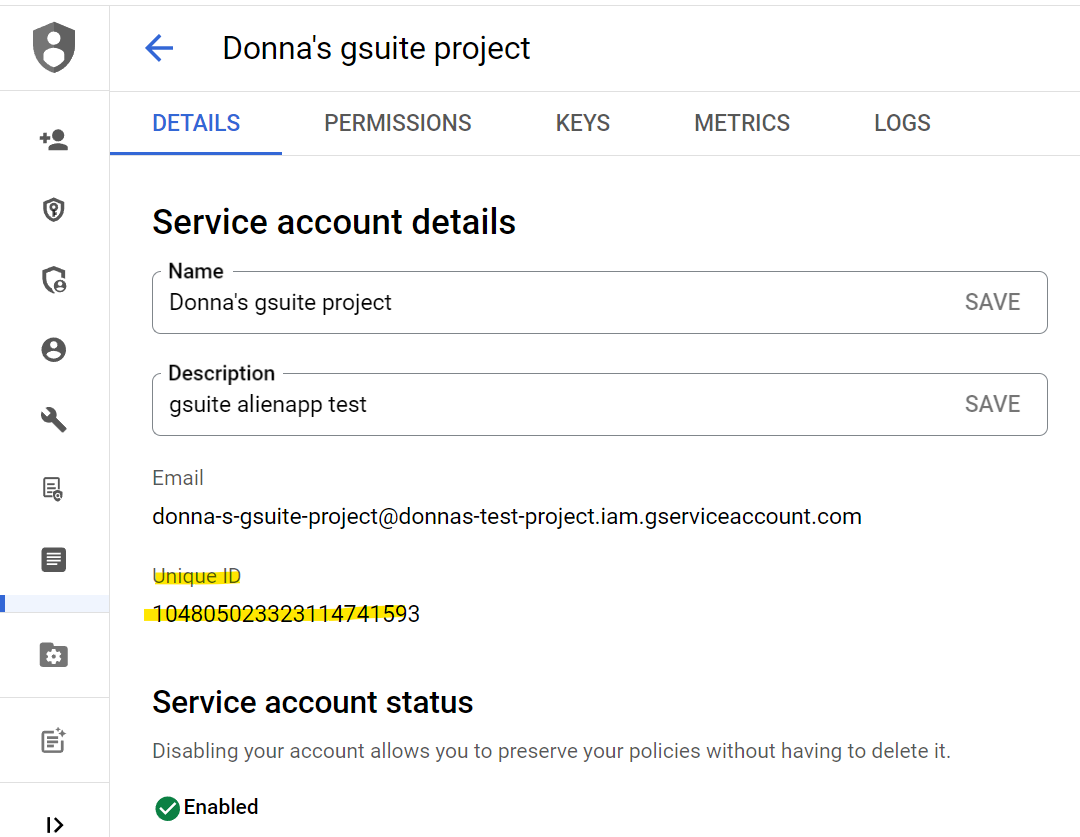Viewport: 1080px width, 837px height.
Task: Switch to the METRICS tab
Action: point(742,123)
